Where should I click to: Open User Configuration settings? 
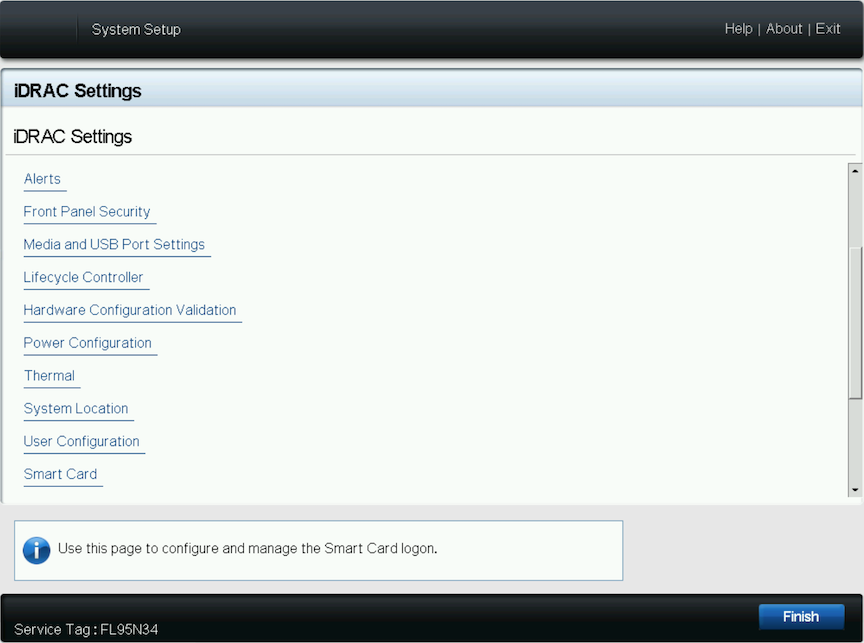(83, 441)
